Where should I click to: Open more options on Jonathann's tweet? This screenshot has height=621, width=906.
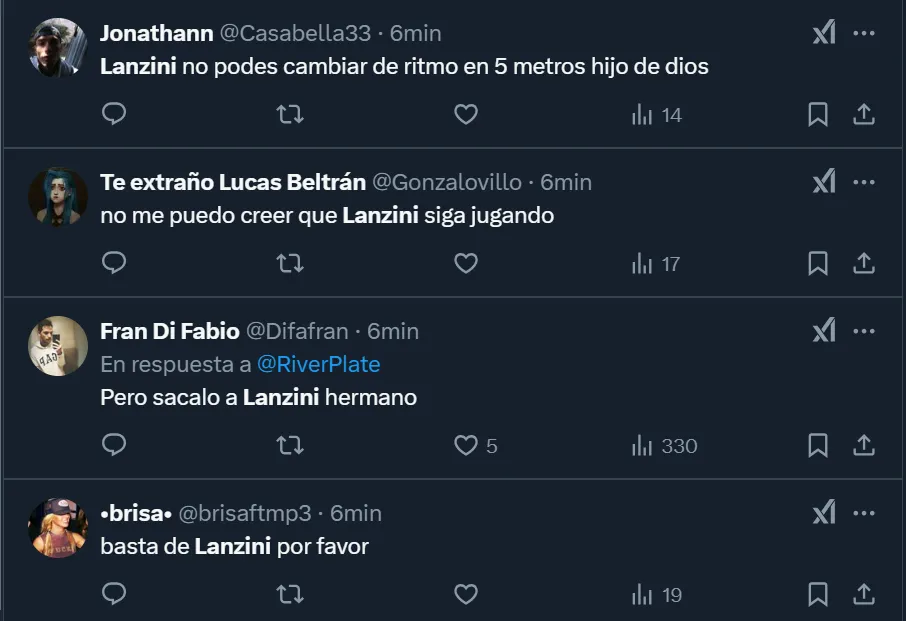pos(864,33)
